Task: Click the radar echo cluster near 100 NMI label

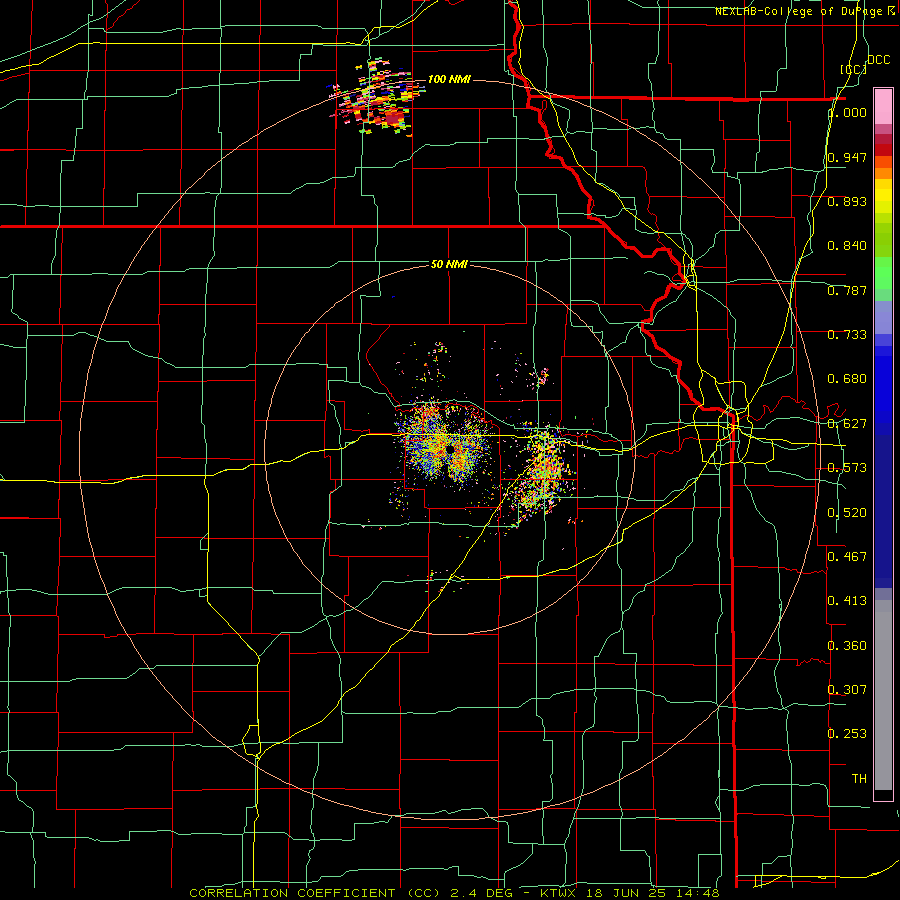Action: pos(376,98)
